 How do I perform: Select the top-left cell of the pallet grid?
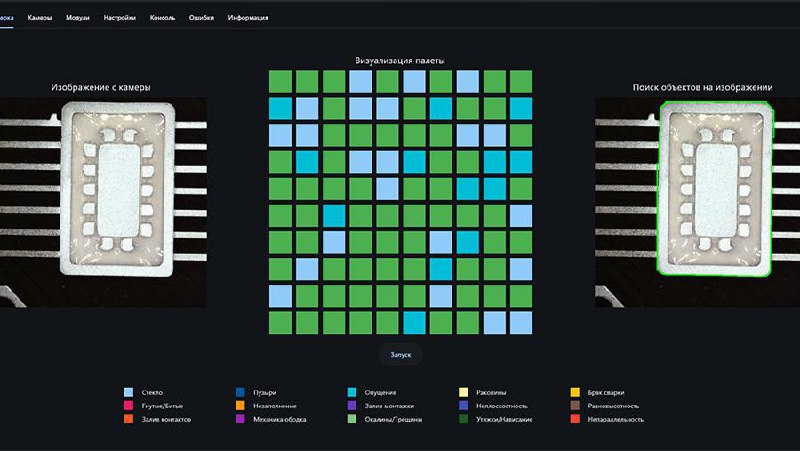pyautogui.click(x=280, y=81)
